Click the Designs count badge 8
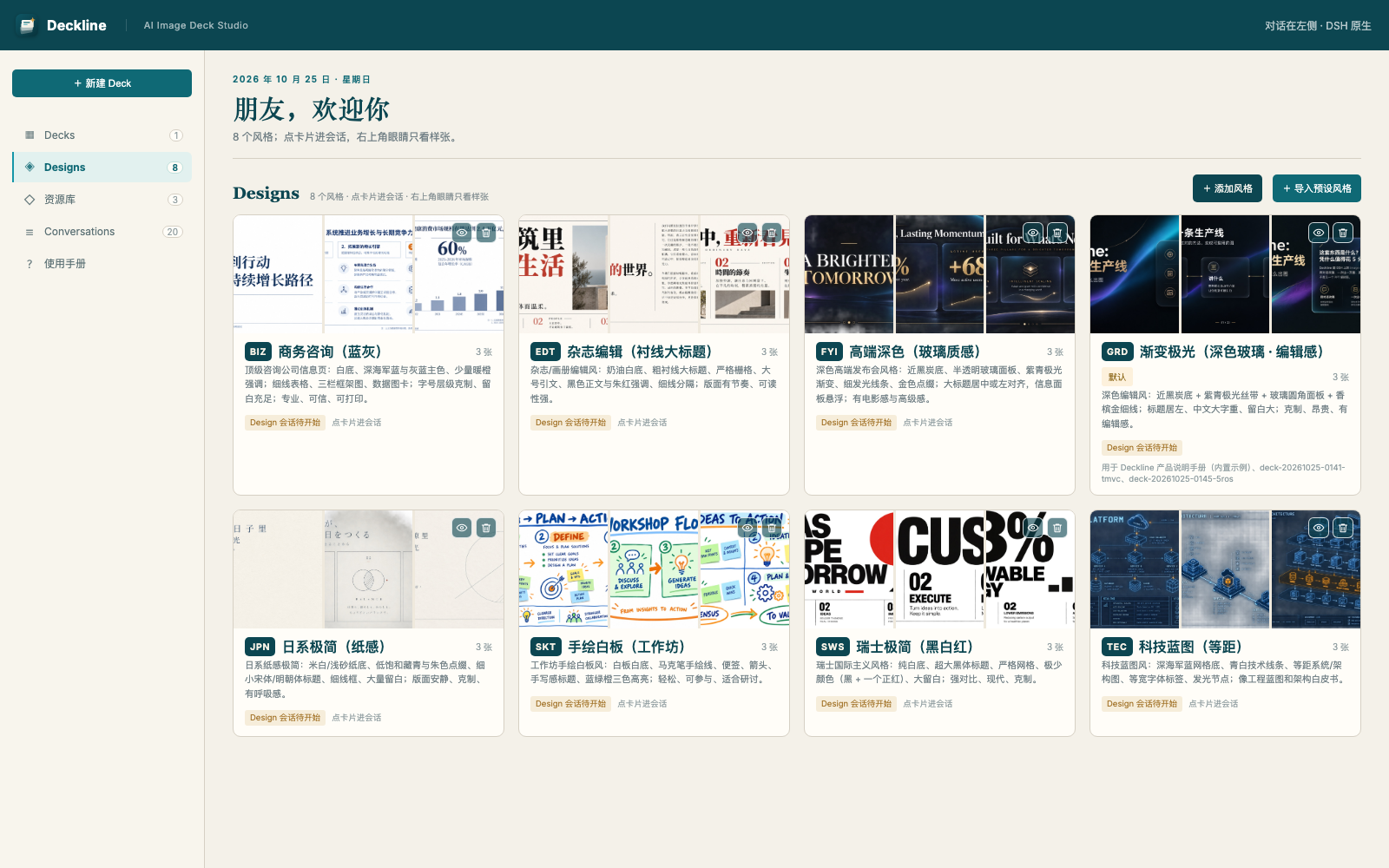This screenshot has width=1389, height=868. [x=175, y=168]
